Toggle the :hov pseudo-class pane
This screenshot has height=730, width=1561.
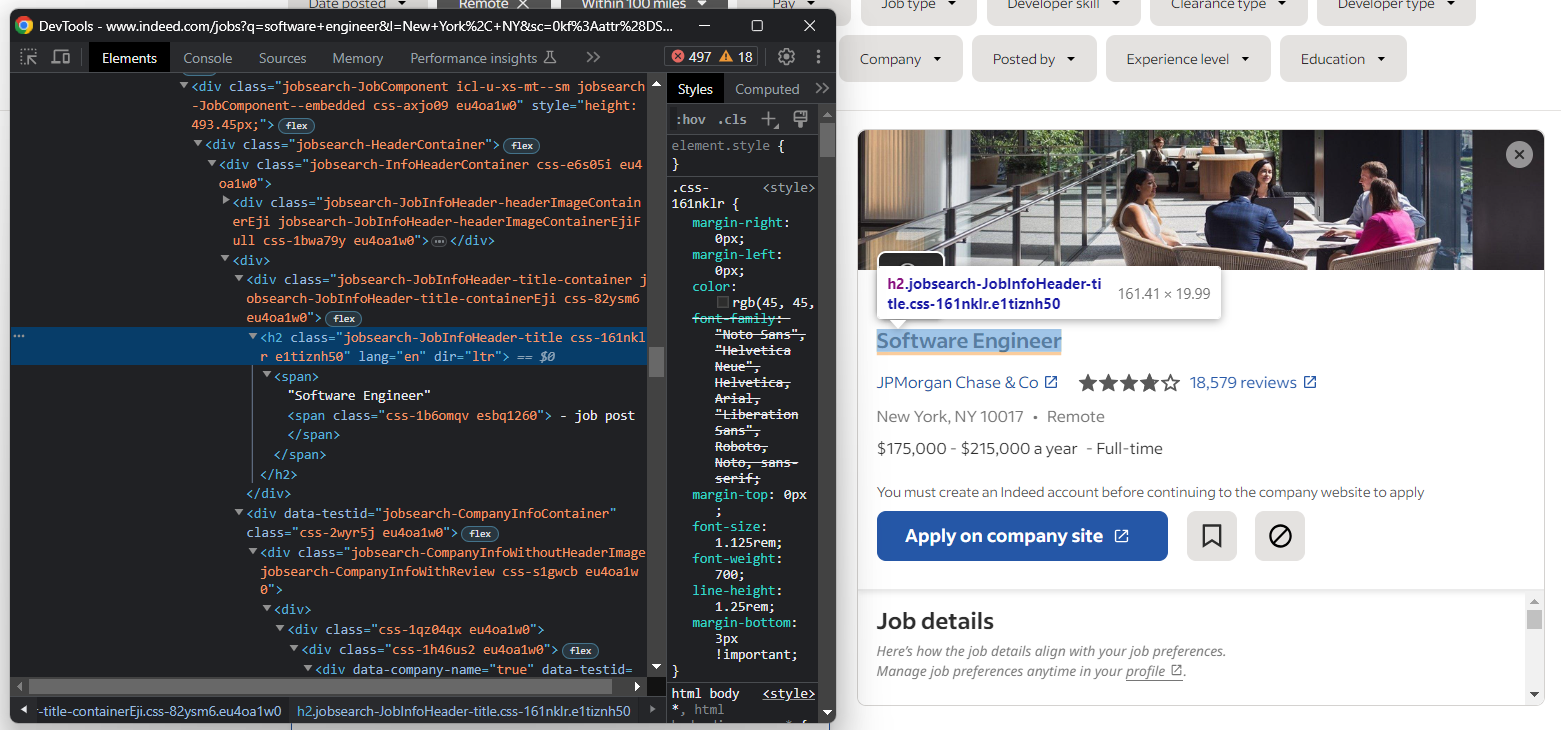pyautogui.click(x=690, y=119)
